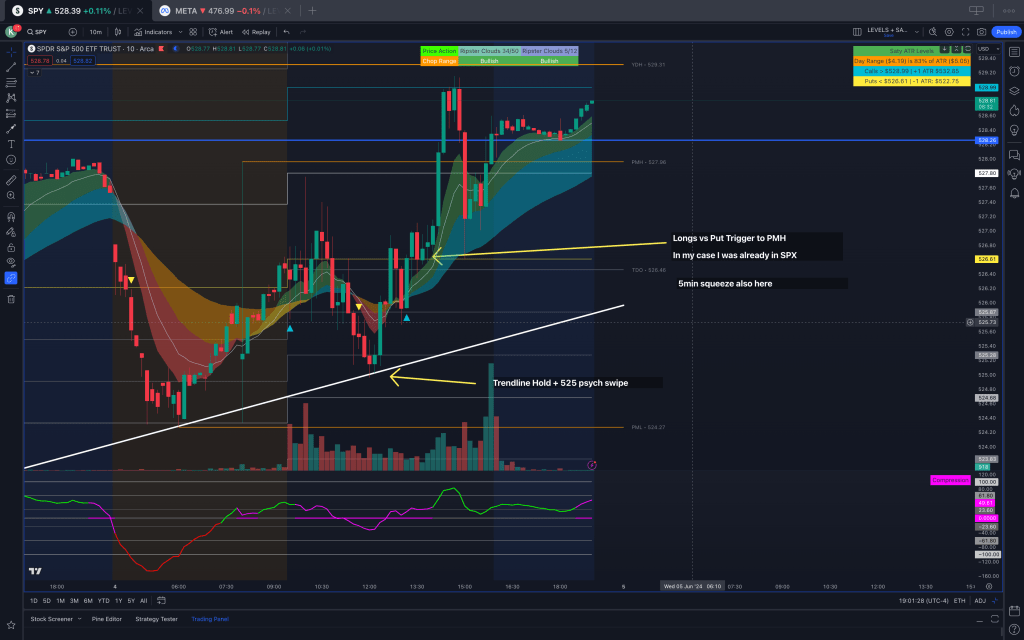Expand collapsed indicator legend showing 7

pyautogui.click(x=35, y=73)
